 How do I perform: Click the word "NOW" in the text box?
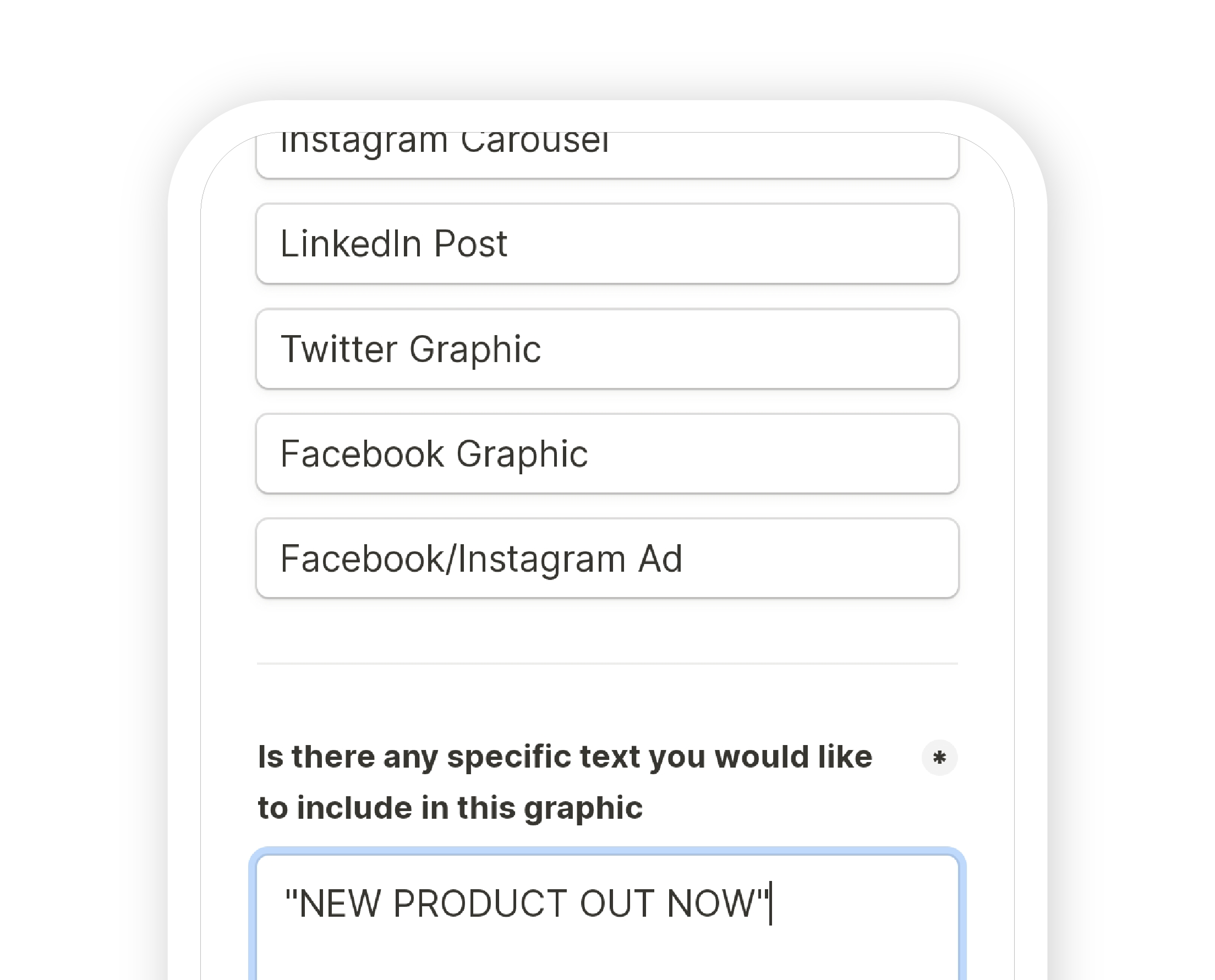coord(710,903)
